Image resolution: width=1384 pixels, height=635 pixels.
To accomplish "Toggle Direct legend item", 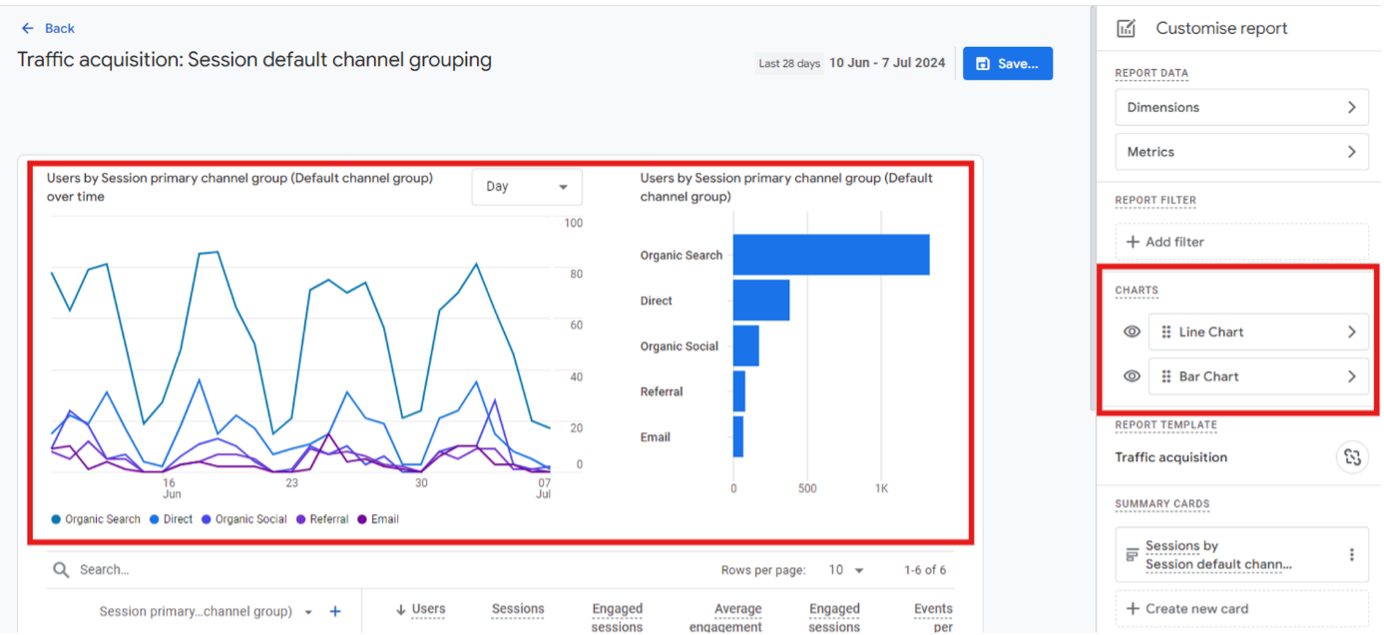I will [171, 519].
